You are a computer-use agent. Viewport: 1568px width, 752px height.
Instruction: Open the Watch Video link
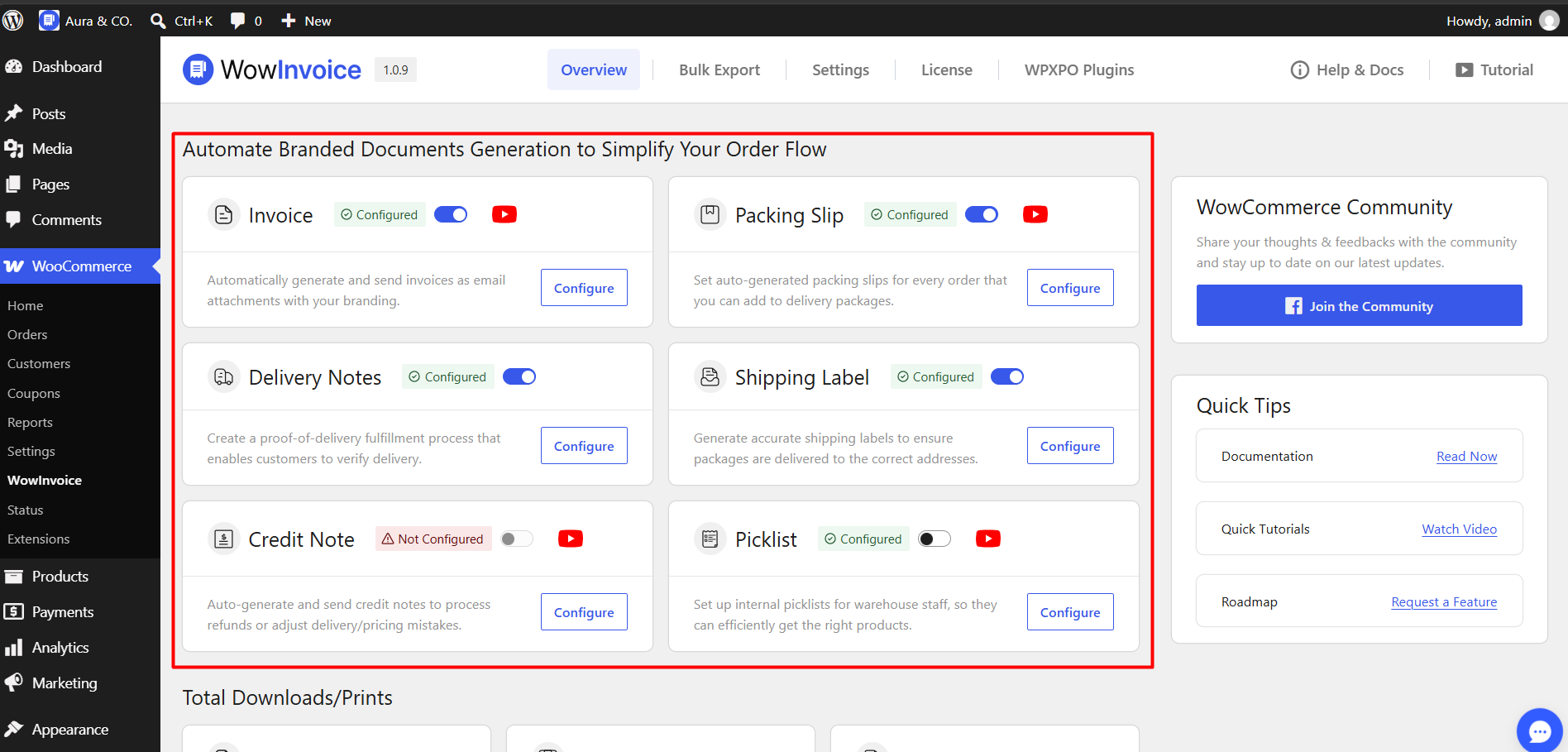pyautogui.click(x=1459, y=529)
